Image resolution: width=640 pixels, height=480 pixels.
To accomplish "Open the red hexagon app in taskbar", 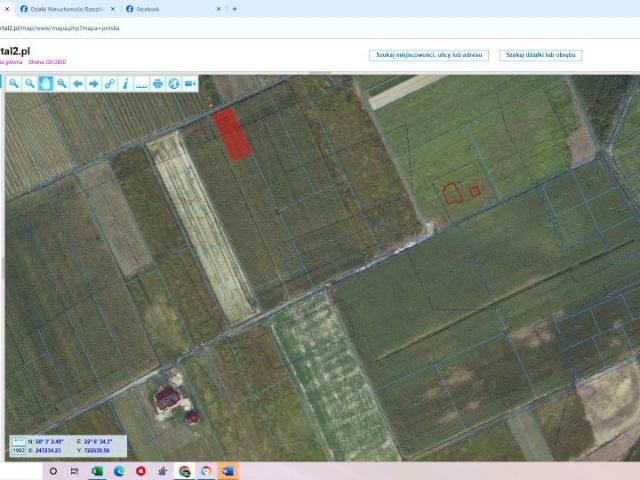I will tap(141, 471).
